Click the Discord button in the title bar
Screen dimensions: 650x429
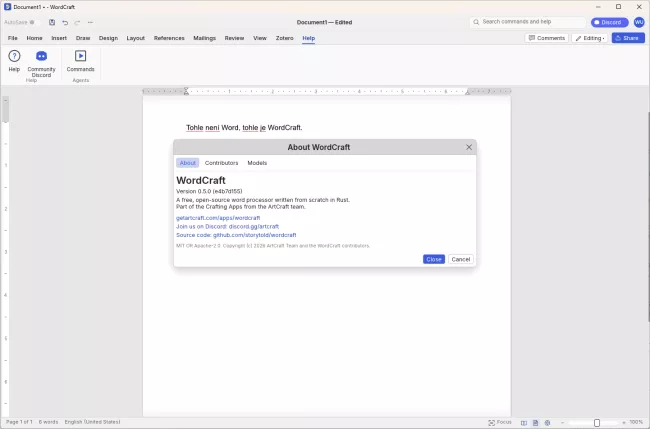click(x=609, y=22)
